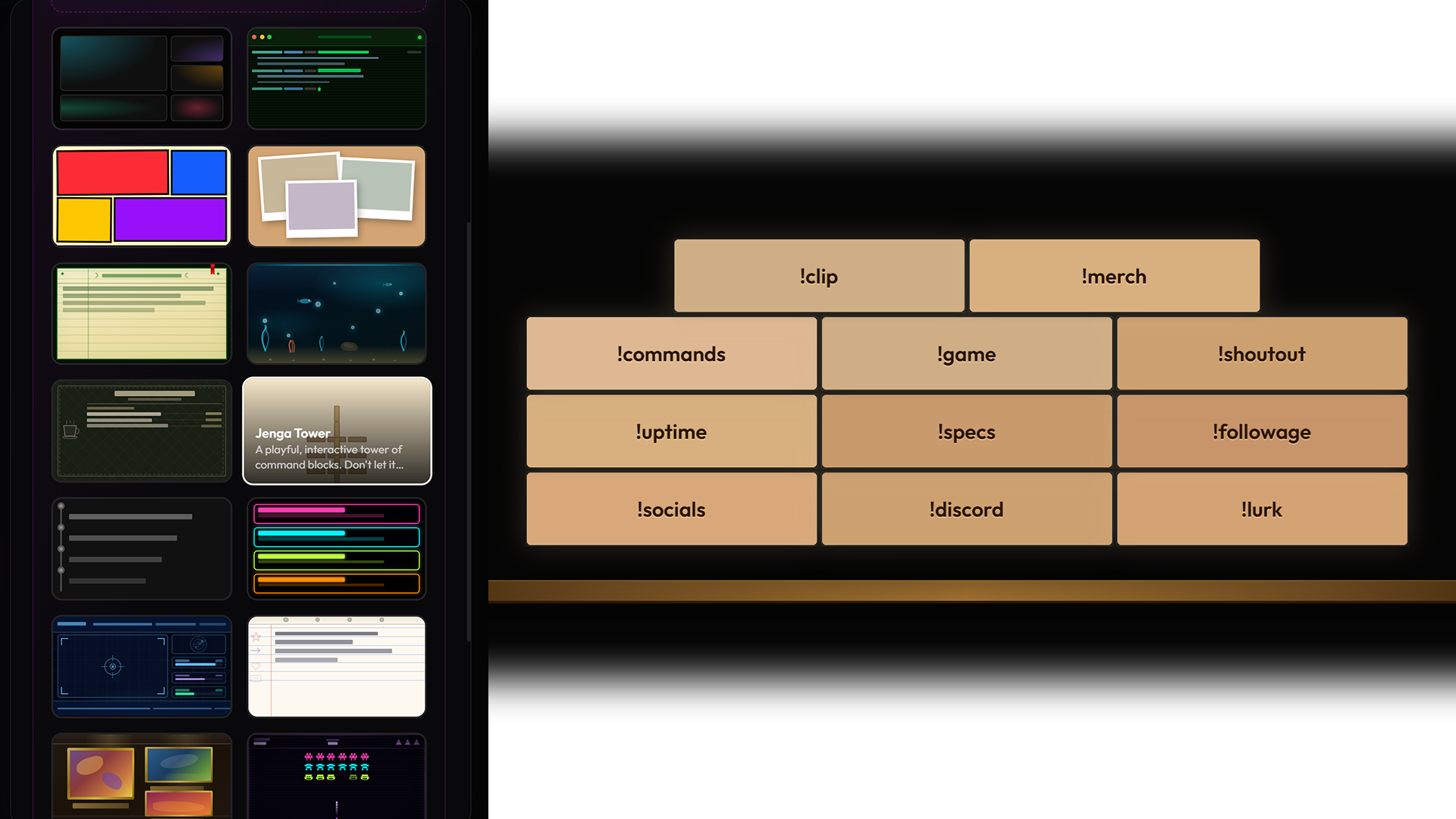Click the theme list vertical scrollbar
Image resolution: width=1456 pixels, height=819 pixels.
[x=469, y=432]
